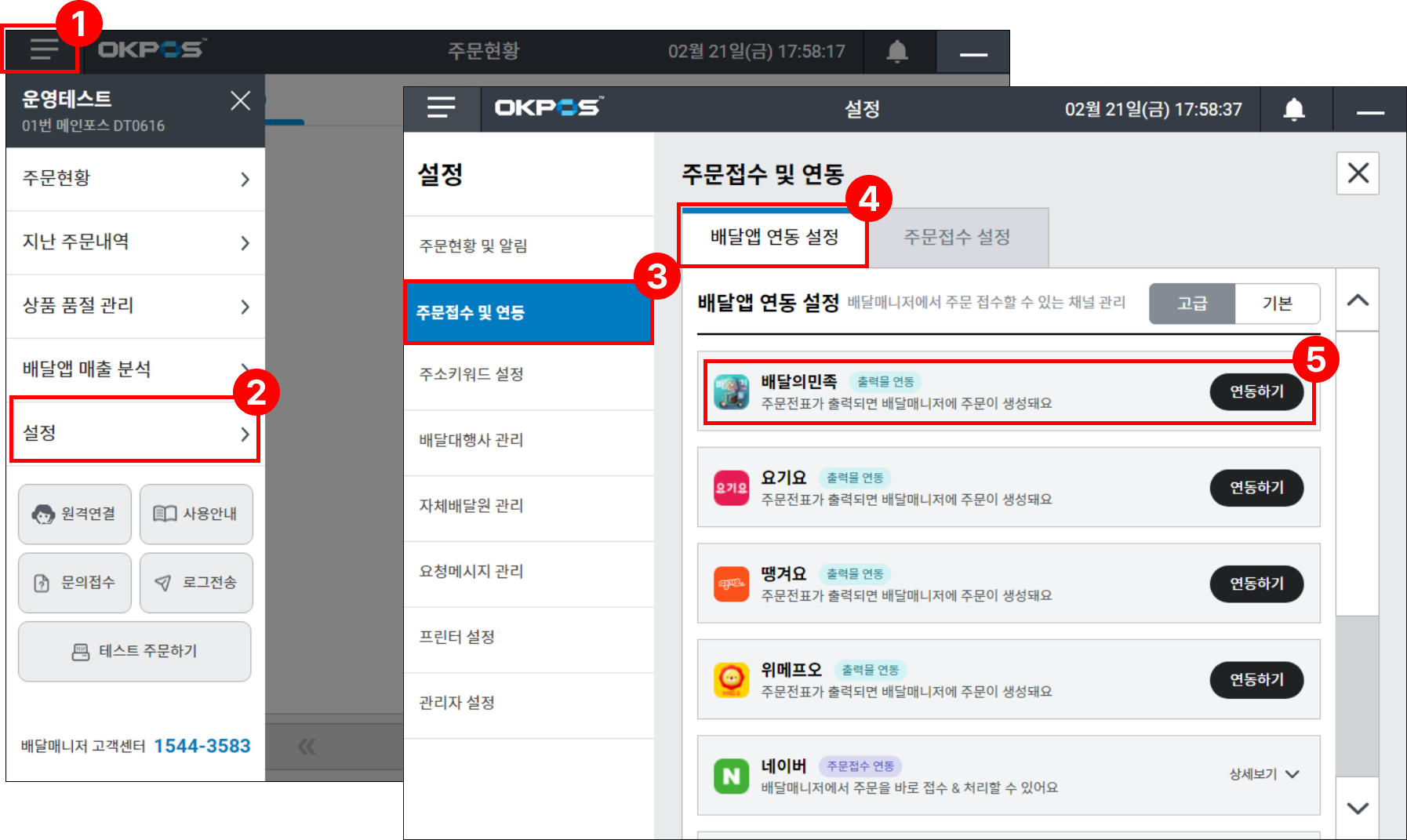Click the Ddangyo orange app icon

coord(731,584)
